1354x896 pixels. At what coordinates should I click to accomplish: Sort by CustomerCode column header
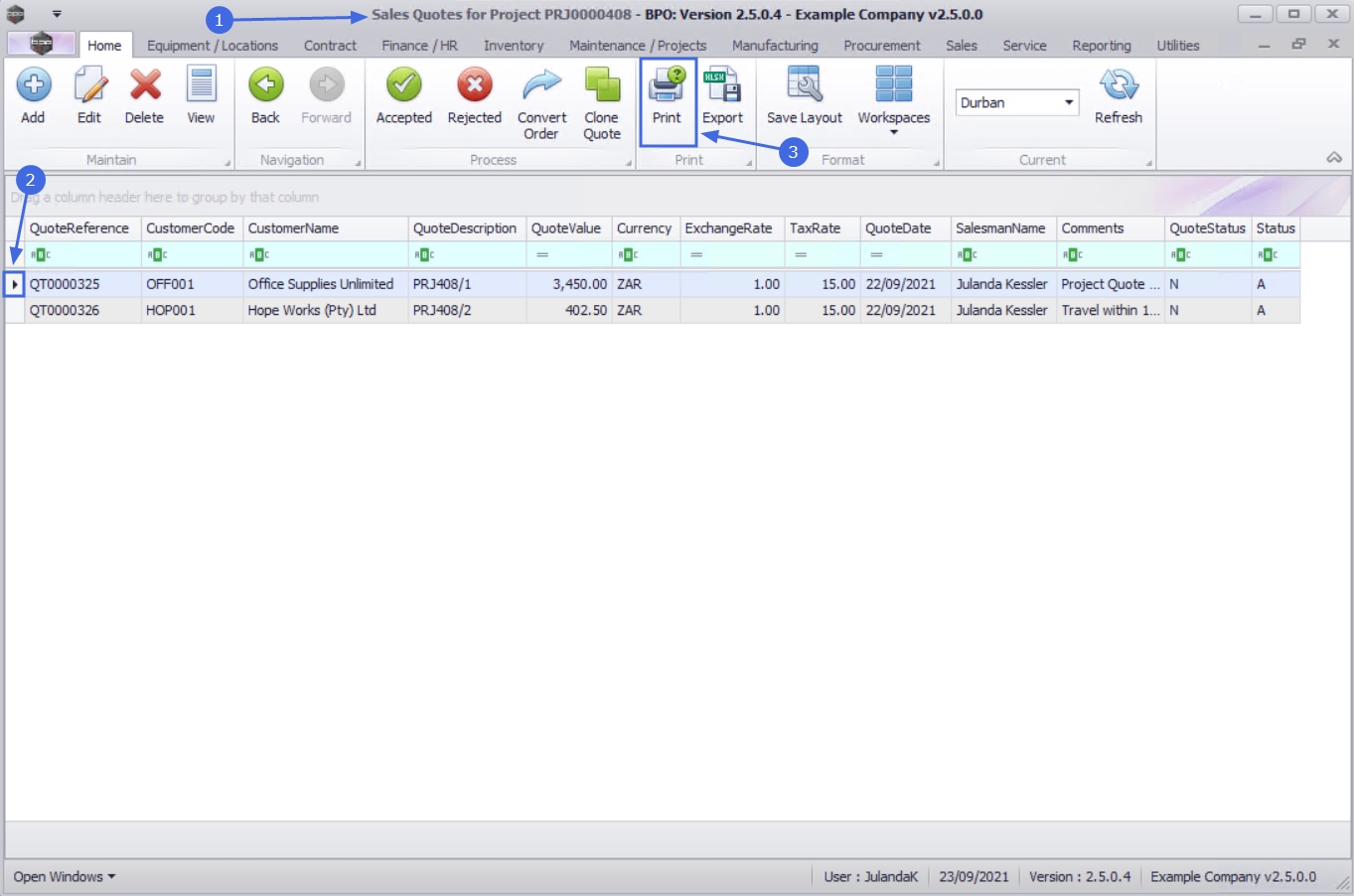point(193,228)
